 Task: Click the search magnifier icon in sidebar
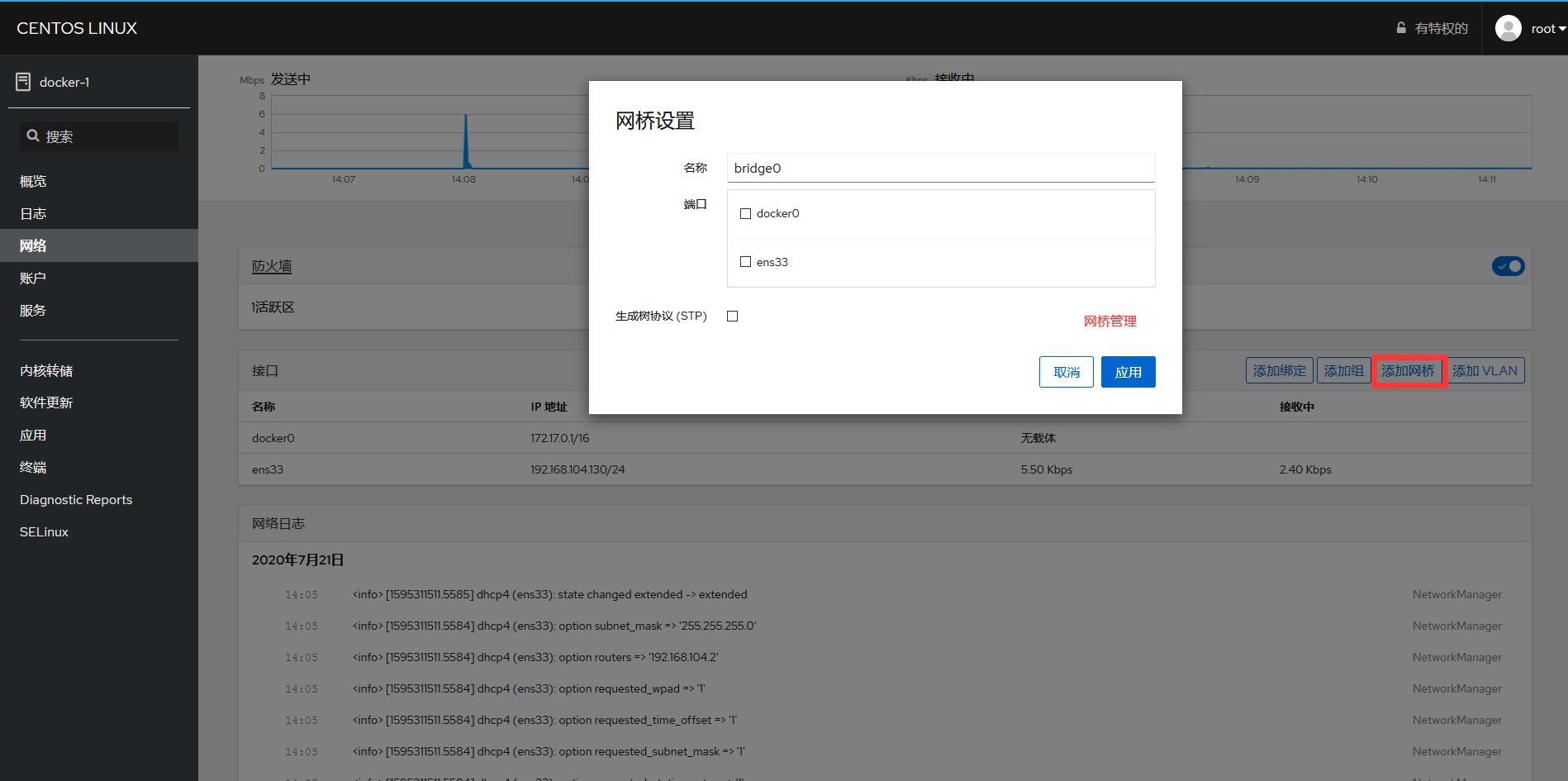pos(33,135)
